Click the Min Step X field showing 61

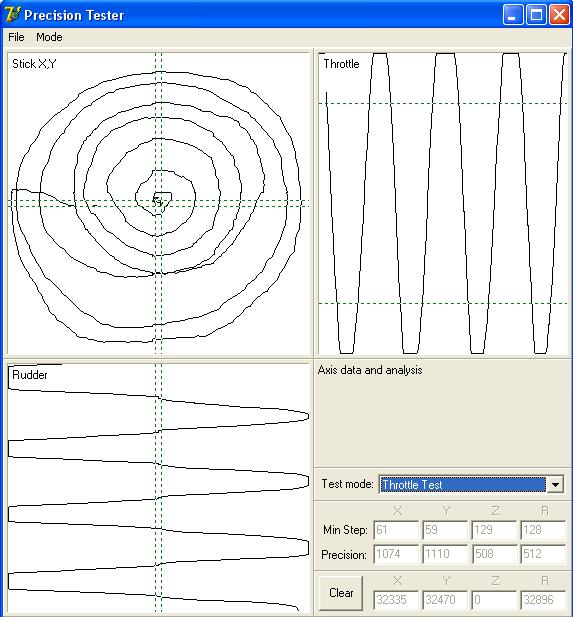[396, 530]
